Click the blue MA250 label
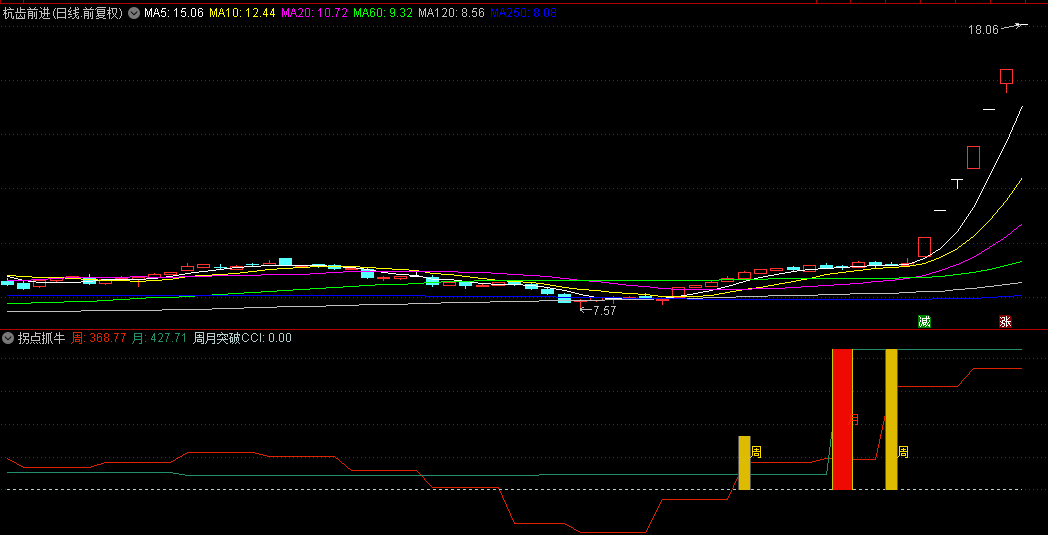The width and height of the screenshot is (1048, 535). coord(523,13)
